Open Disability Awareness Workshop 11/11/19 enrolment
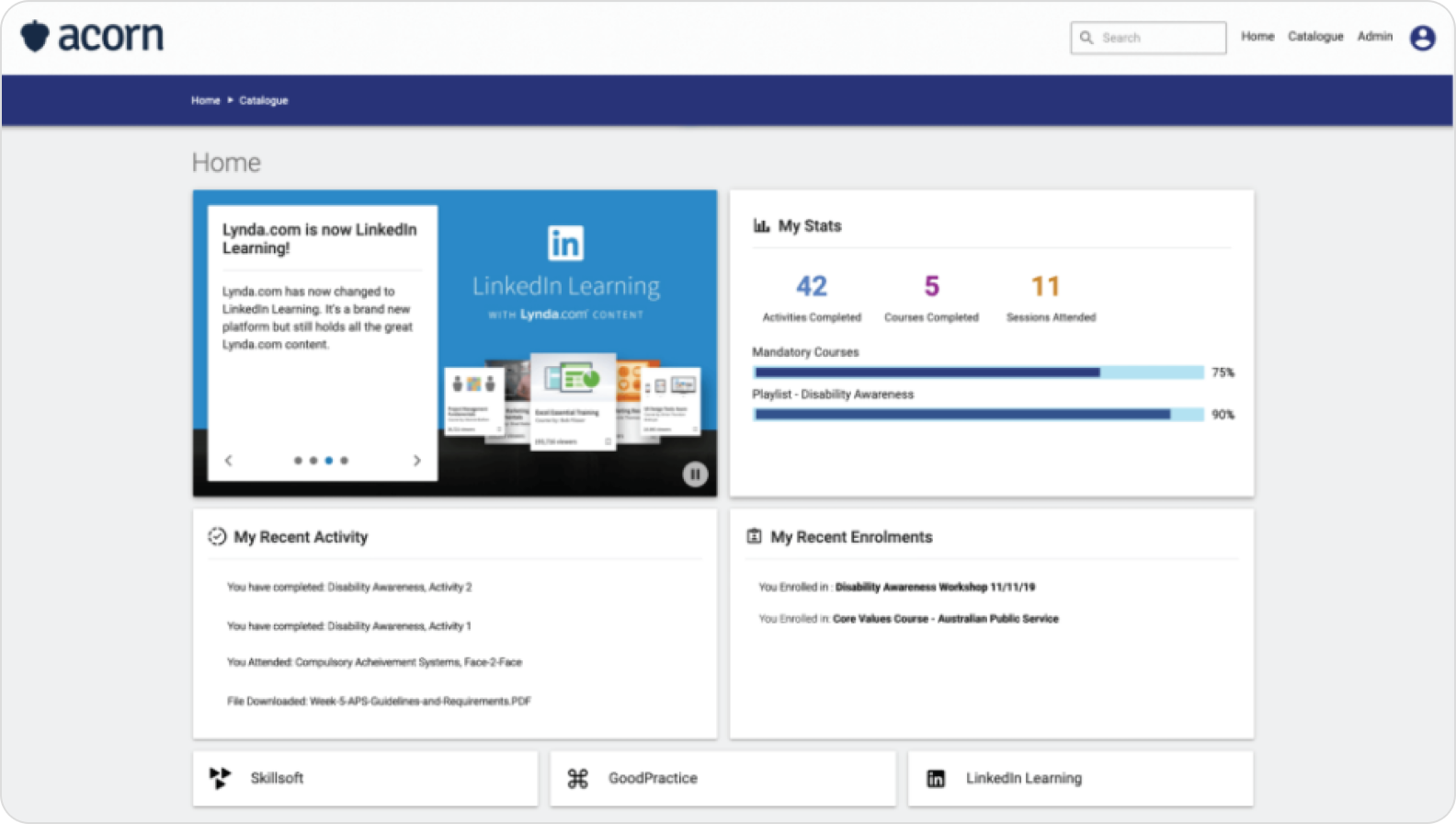Screen dimensions: 1456x824 896,587
